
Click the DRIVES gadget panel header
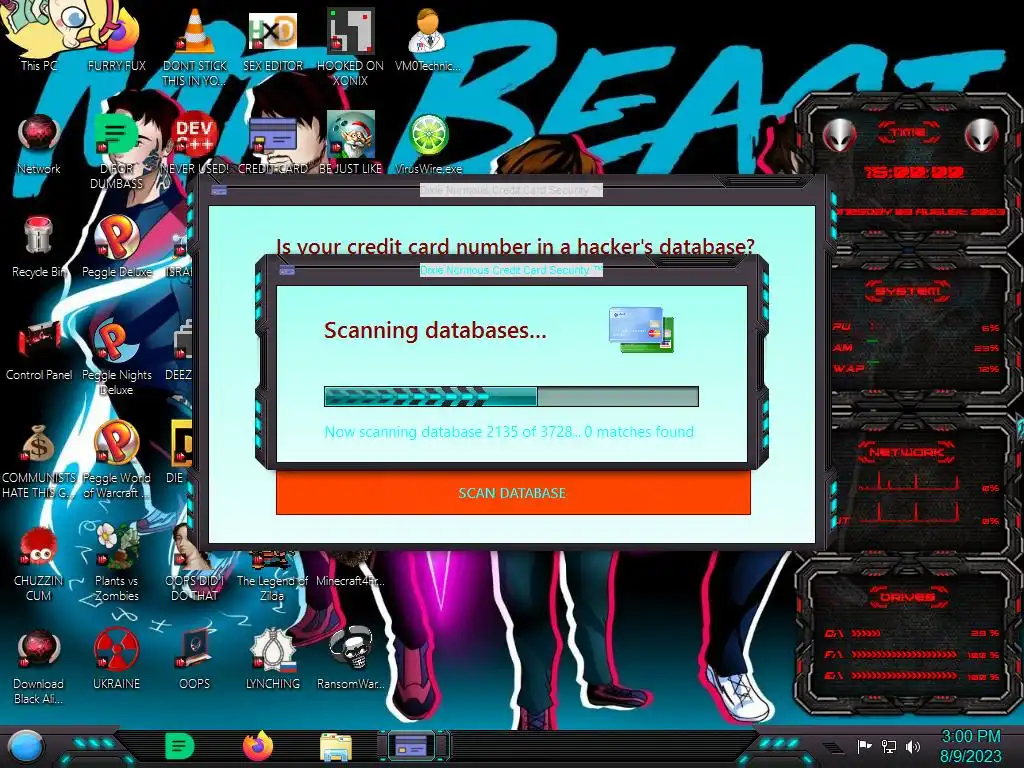pyautogui.click(x=907, y=597)
